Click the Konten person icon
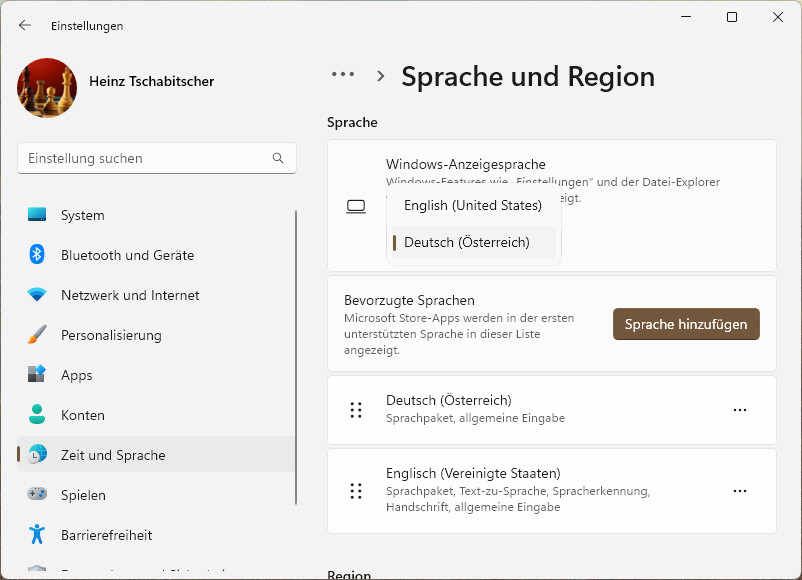The image size is (802, 580). [x=37, y=414]
